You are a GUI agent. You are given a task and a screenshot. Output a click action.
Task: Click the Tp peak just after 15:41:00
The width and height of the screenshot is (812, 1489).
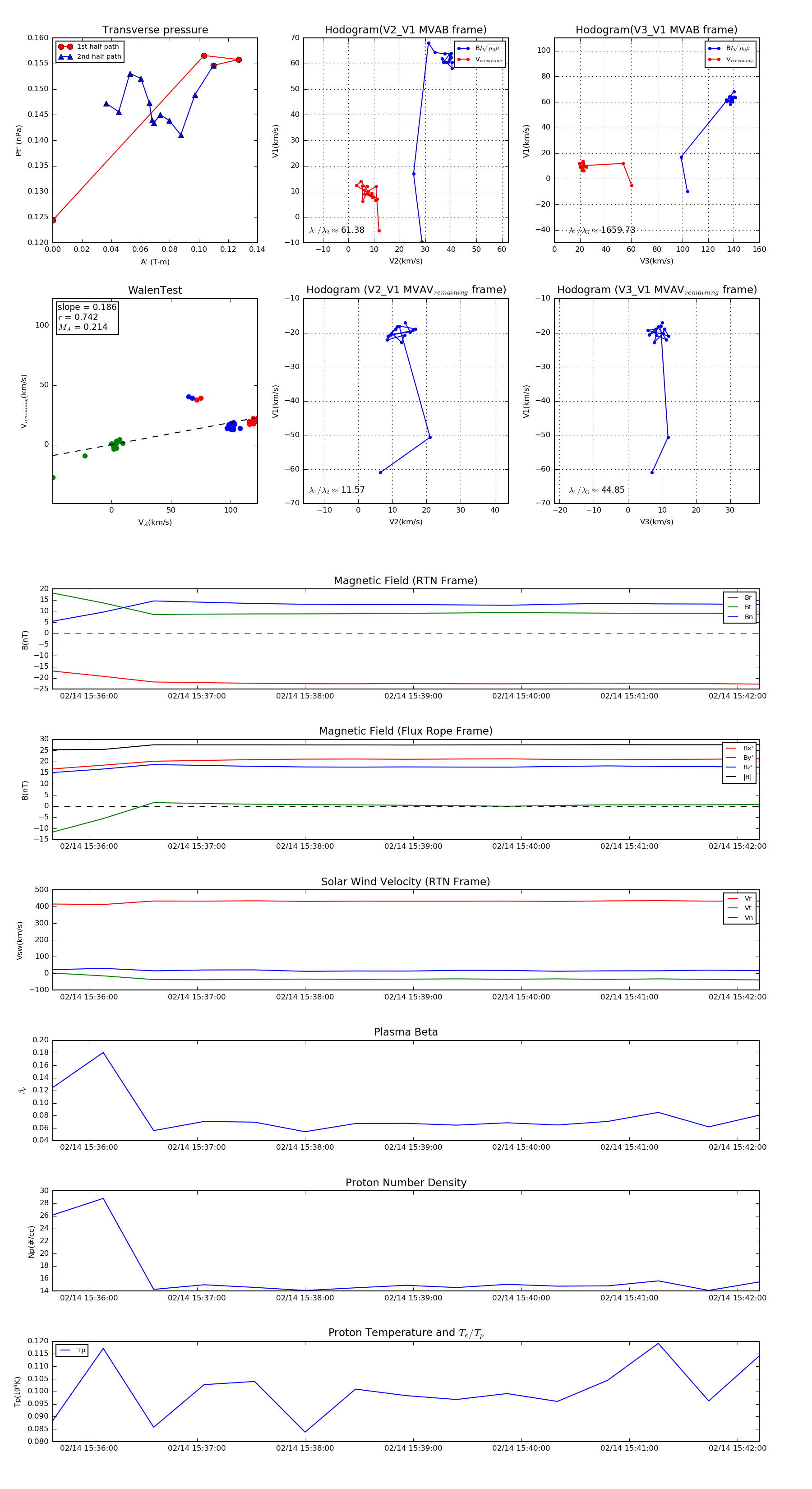click(658, 1343)
